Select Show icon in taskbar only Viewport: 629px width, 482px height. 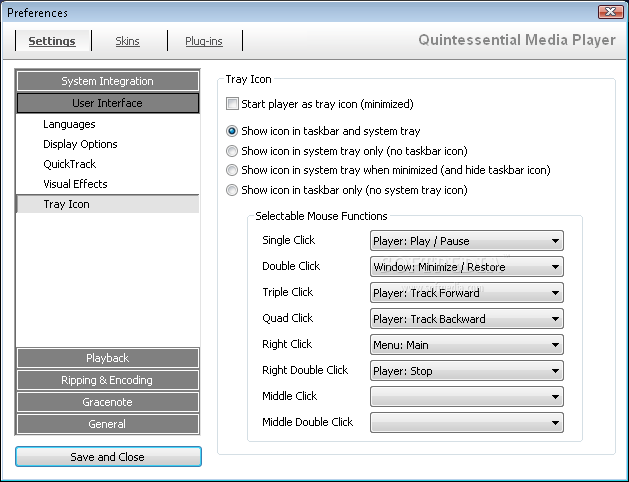click(232, 190)
